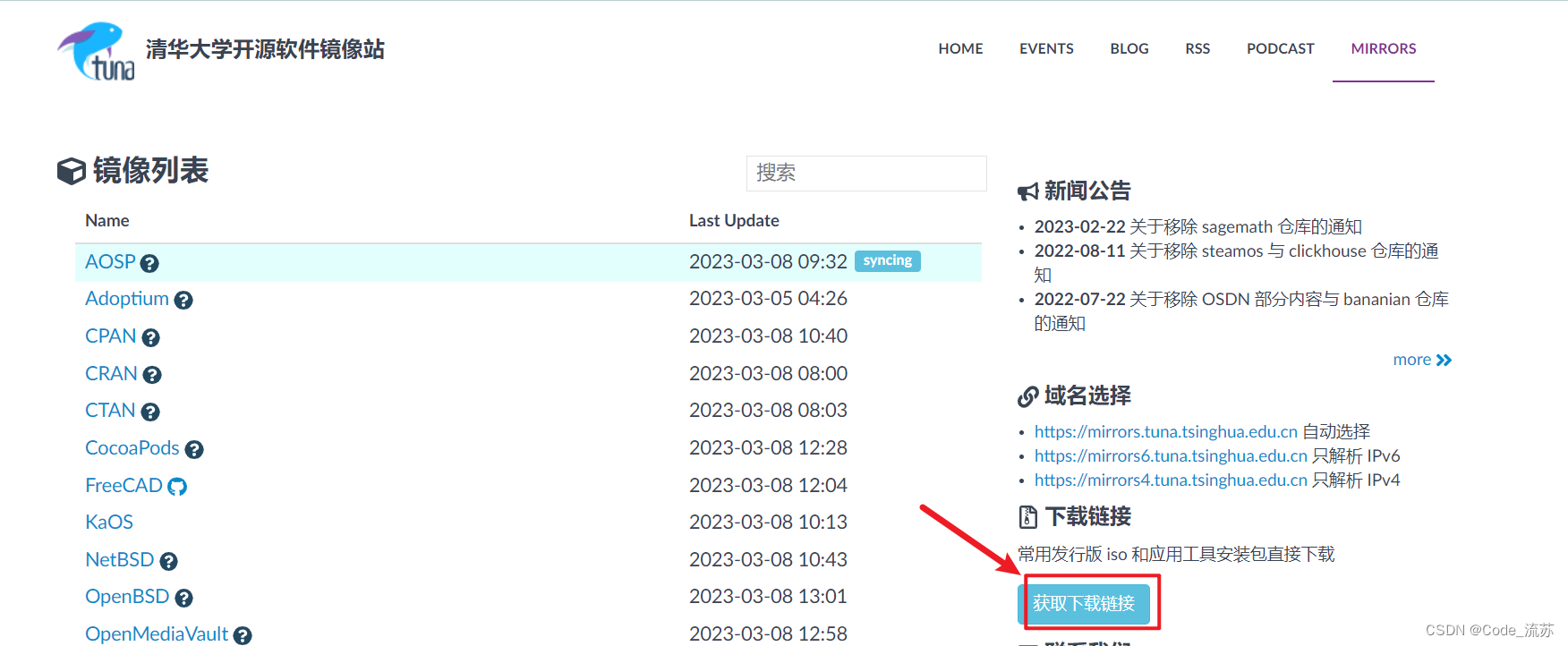Viewport: 1568px width, 646px height.
Task: Open BLOG navigation item
Action: (x=1129, y=48)
